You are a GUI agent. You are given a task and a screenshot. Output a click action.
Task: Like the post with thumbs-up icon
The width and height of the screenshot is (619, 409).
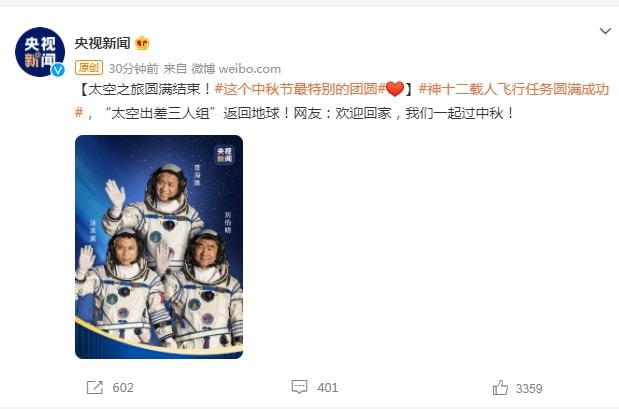[x=500, y=388]
